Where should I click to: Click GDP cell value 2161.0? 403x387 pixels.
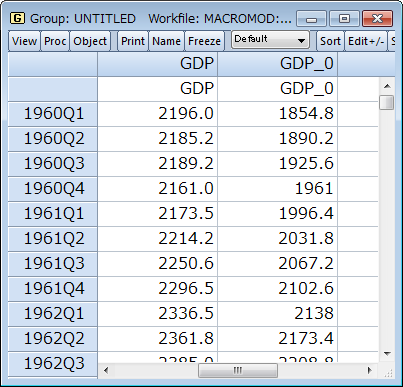point(157,189)
